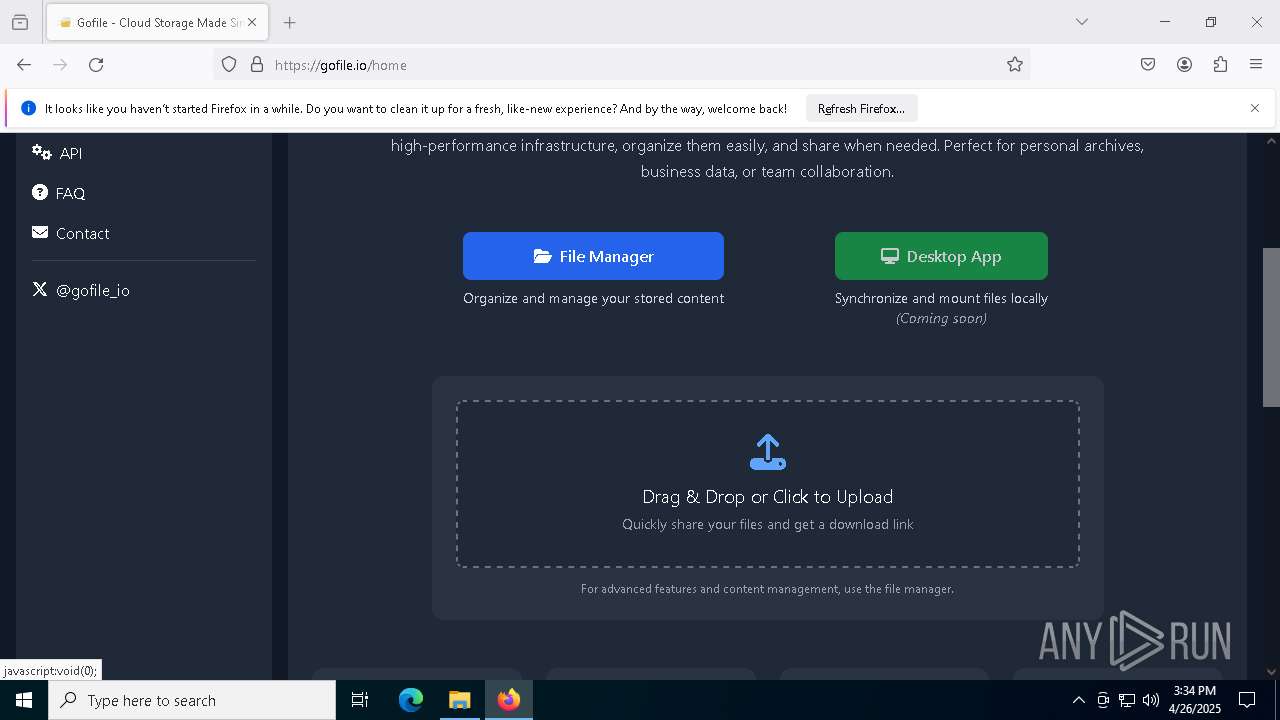Click 'Synchronize and mount files locally' text
This screenshot has height=720, width=1280.
click(x=941, y=298)
